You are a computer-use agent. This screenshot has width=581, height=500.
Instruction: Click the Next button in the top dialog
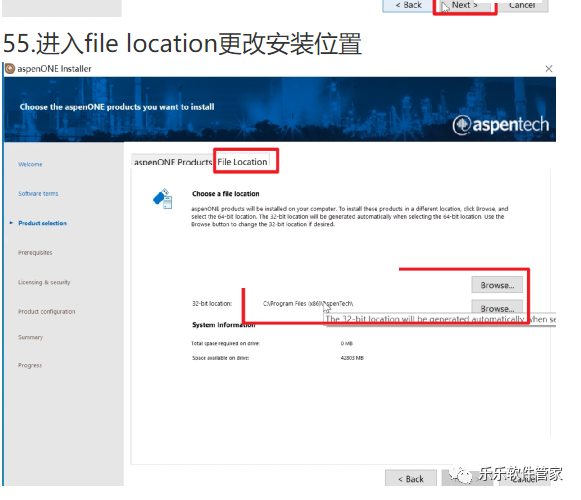click(464, 6)
